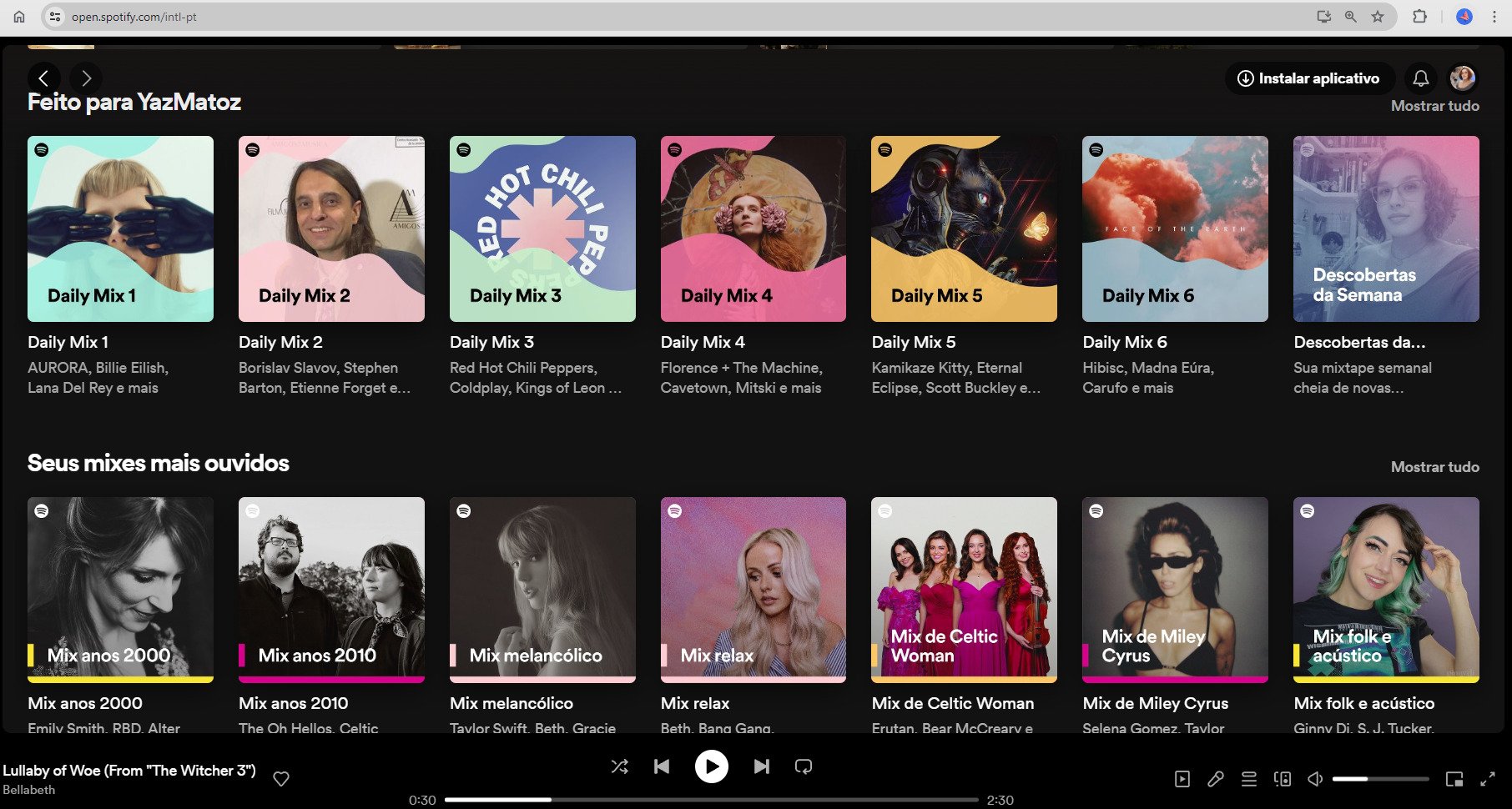Seek along the song progress bar
The height and width of the screenshot is (809, 1512).
[712, 800]
